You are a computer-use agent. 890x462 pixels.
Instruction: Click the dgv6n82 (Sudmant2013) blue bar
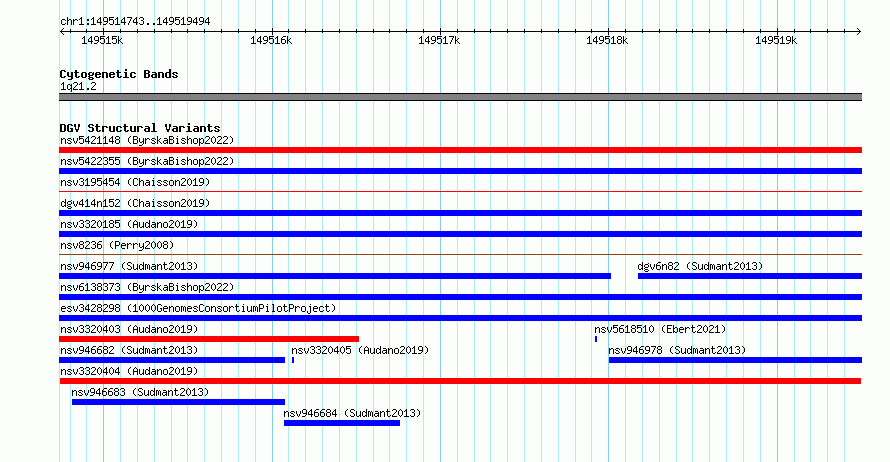point(750,276)
